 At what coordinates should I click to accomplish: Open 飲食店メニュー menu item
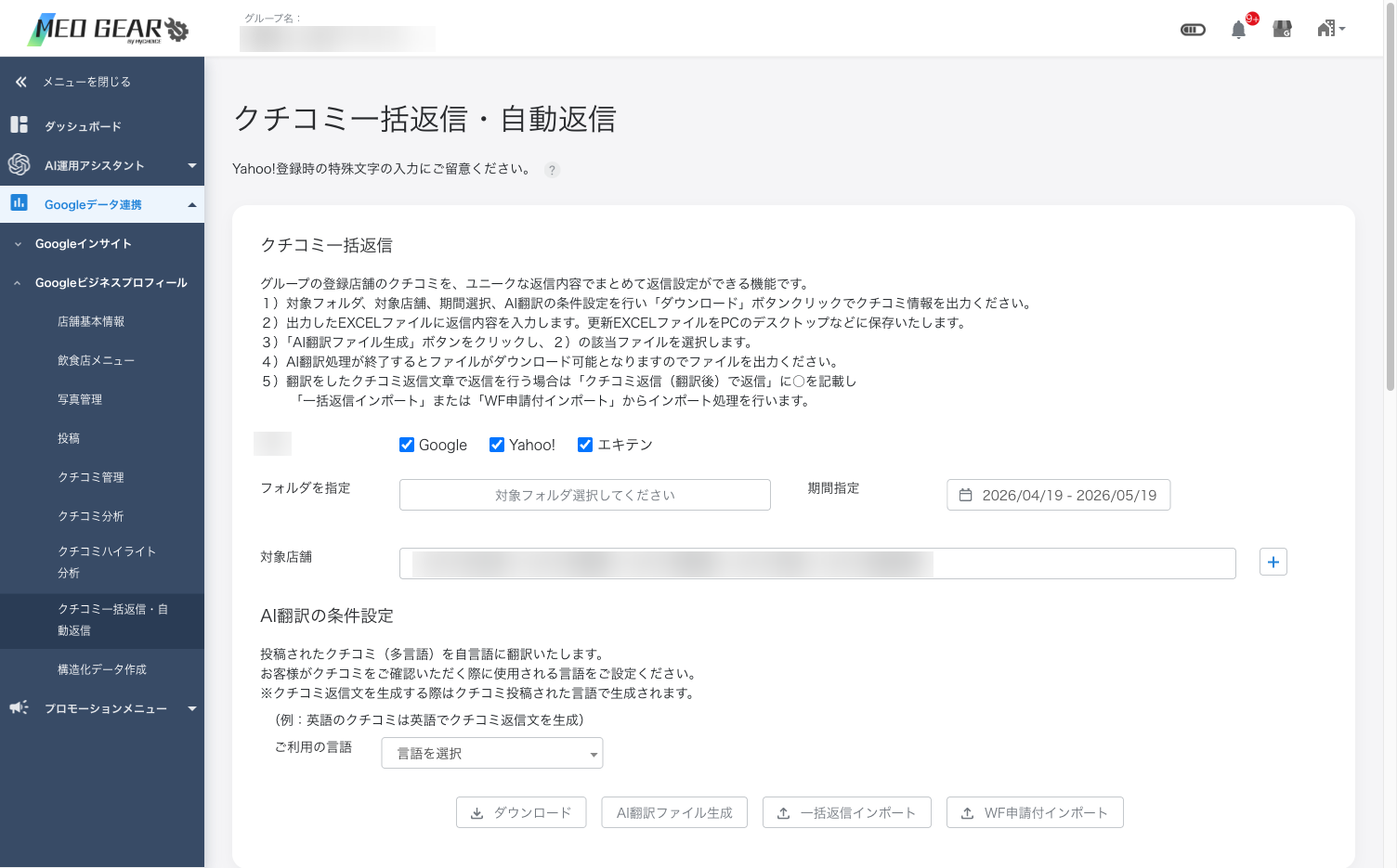click(x=96, y=360)
